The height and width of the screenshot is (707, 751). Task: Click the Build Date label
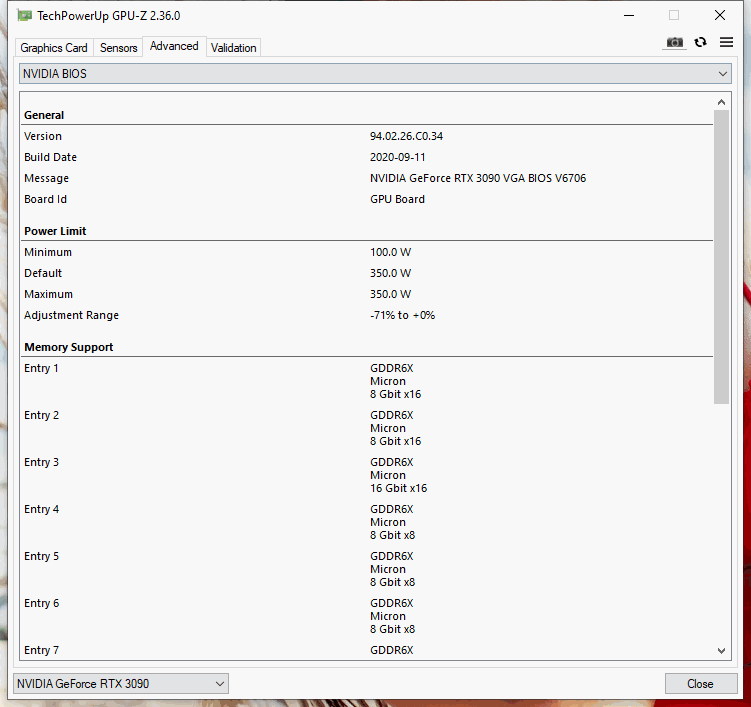[50, 157]
